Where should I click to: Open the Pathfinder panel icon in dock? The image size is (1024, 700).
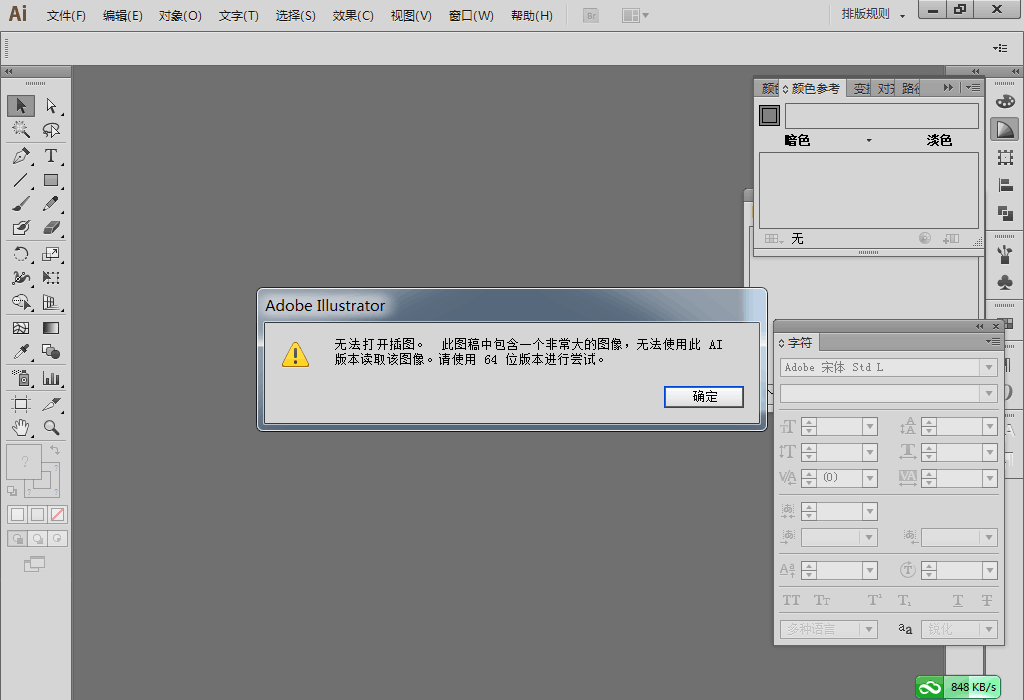click(x=1005, y=213)
